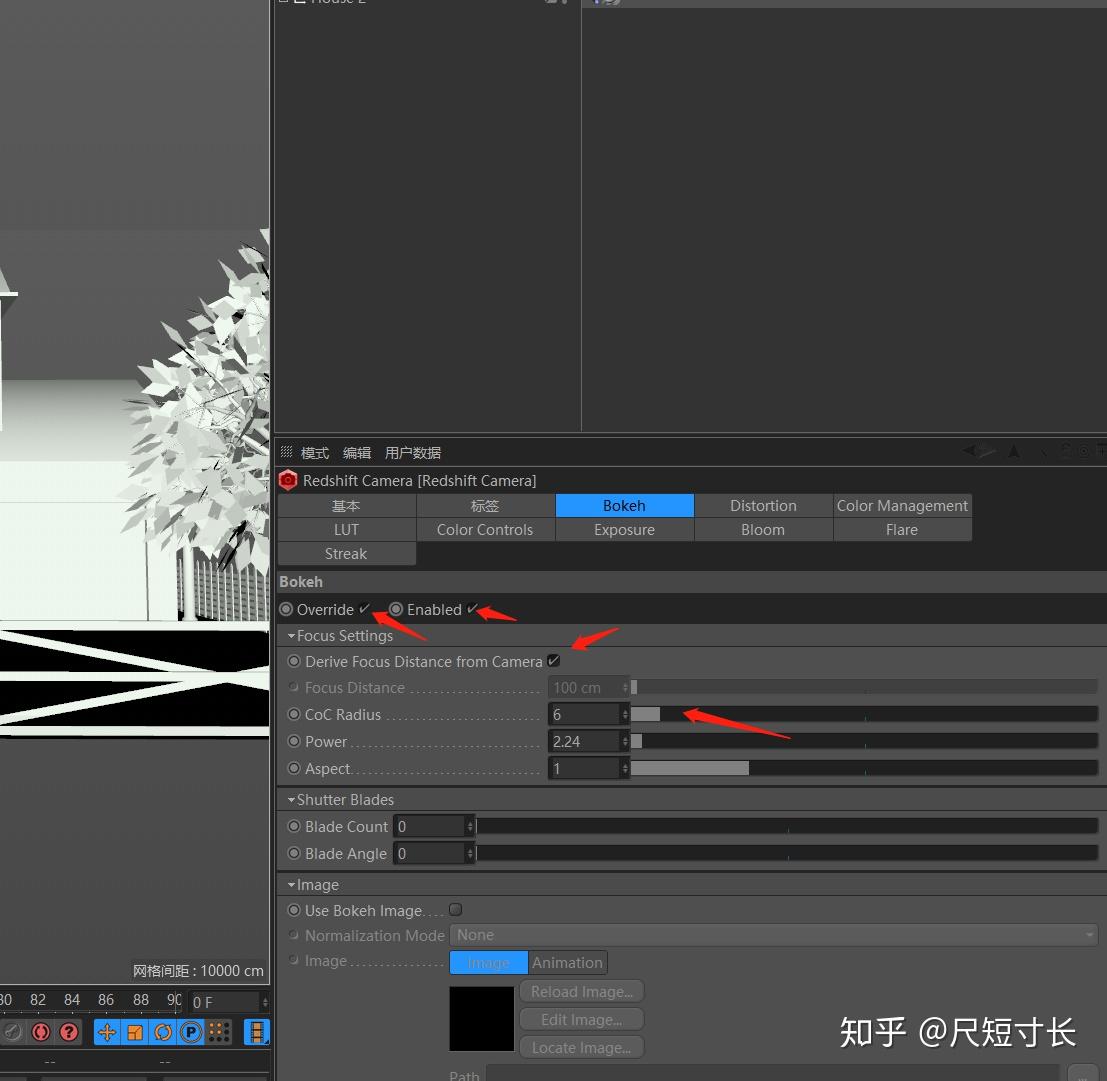Uncheck Derive Focus Distance from Camera
The image size is (1107, 1081).
pos(554,661)
